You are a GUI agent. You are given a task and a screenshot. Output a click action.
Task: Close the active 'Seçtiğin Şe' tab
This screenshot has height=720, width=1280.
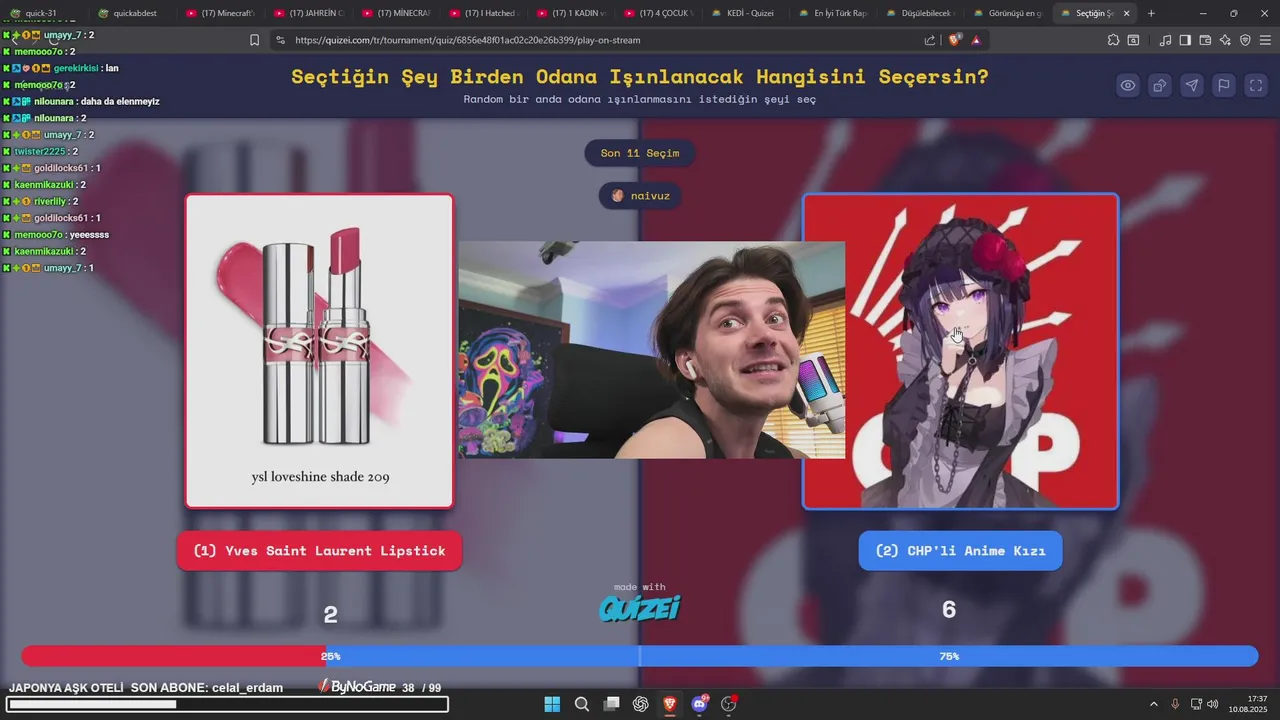pos(1127,13)
